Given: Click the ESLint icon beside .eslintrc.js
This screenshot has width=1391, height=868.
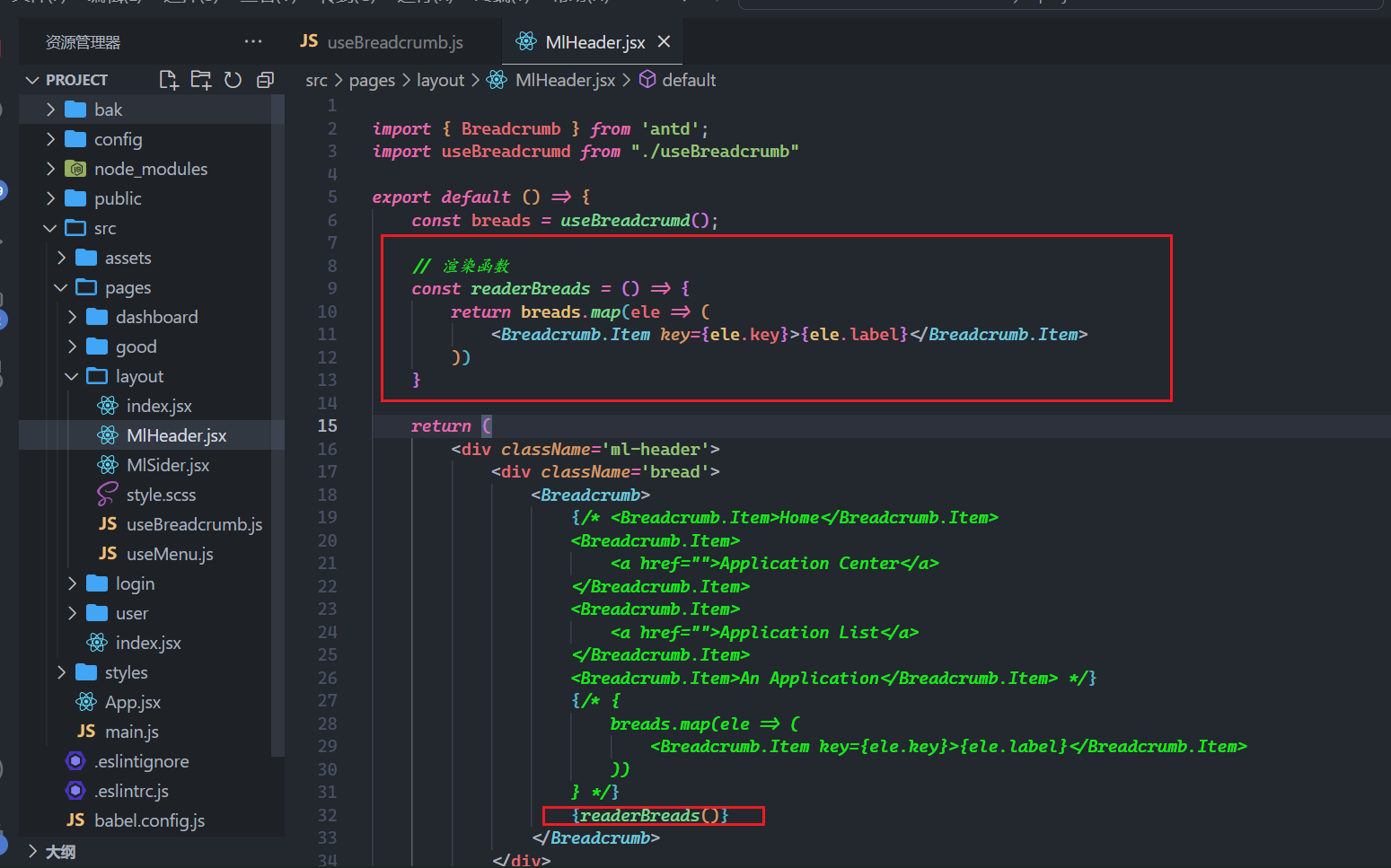Looking at the screenshot, I should tap(75, 791).
